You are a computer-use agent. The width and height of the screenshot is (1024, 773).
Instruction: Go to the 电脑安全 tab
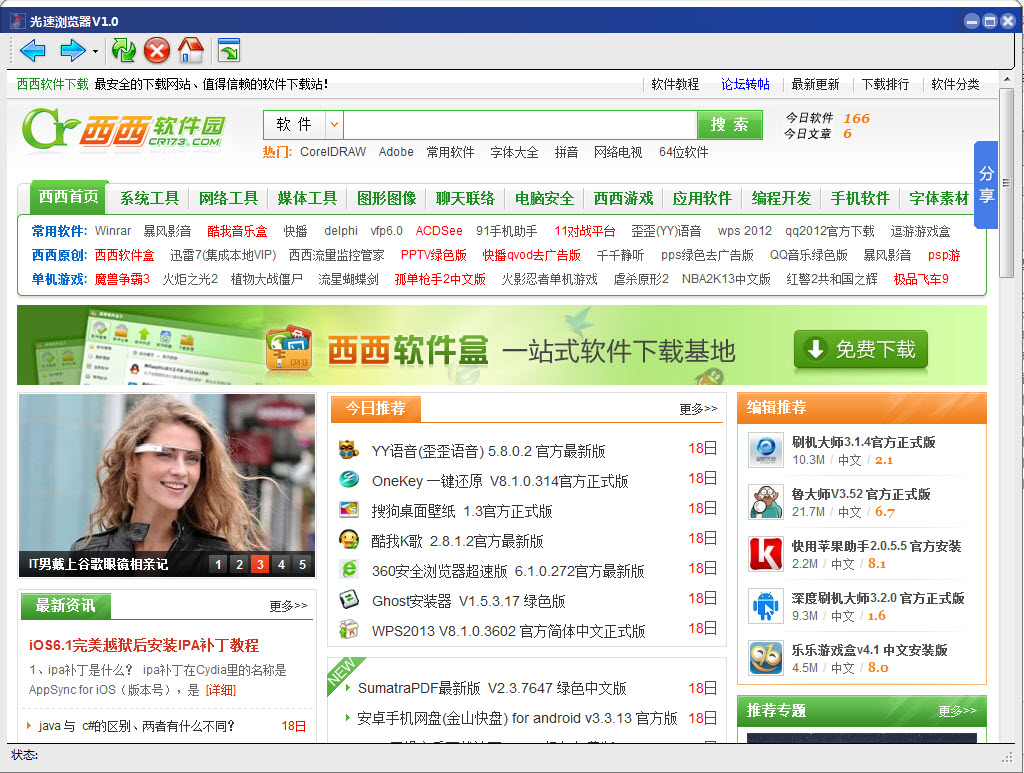(544, 198)
